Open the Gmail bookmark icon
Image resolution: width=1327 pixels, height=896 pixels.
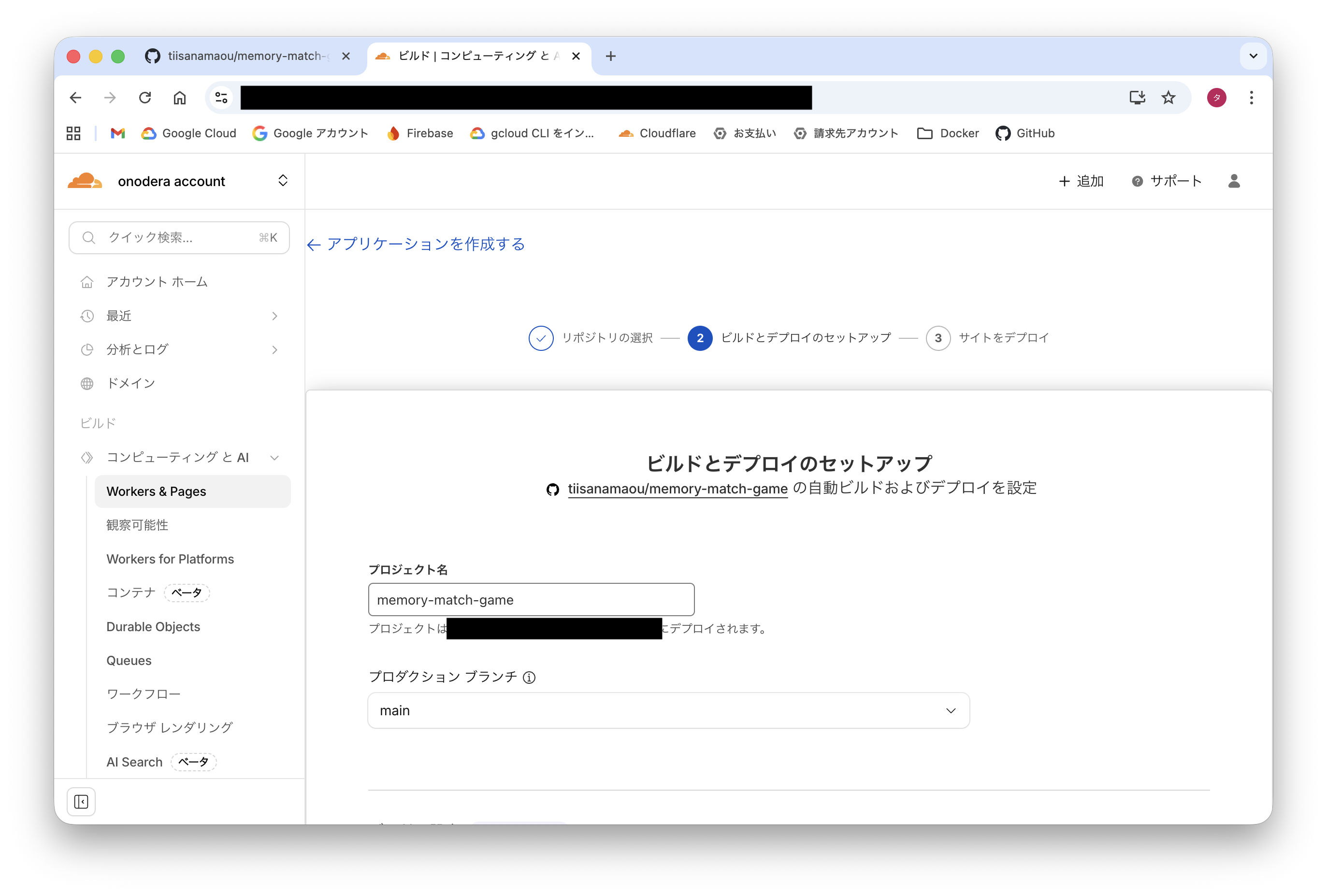coord(117,133)
